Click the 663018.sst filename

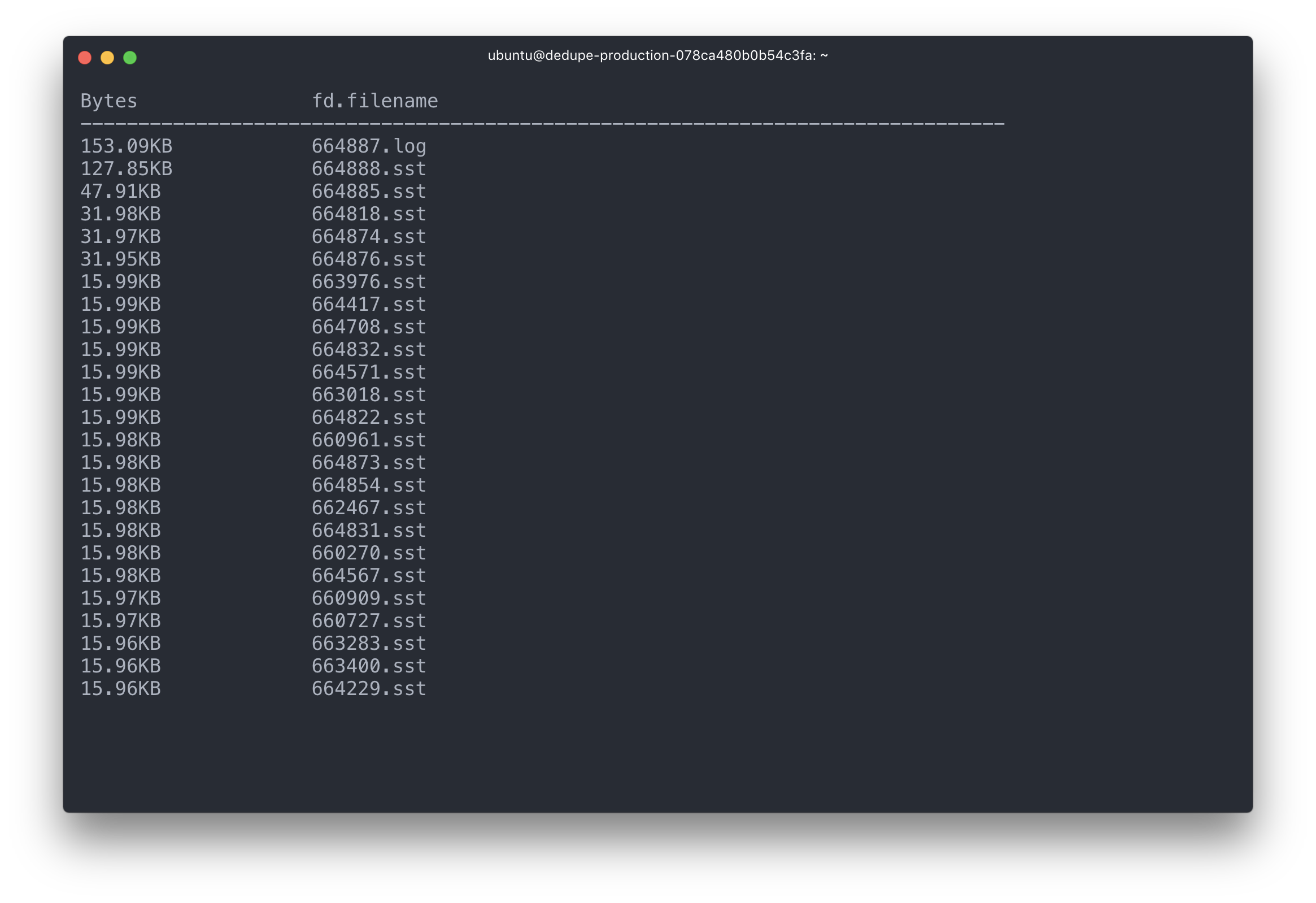pyautogui.click(x=369, y=395)
